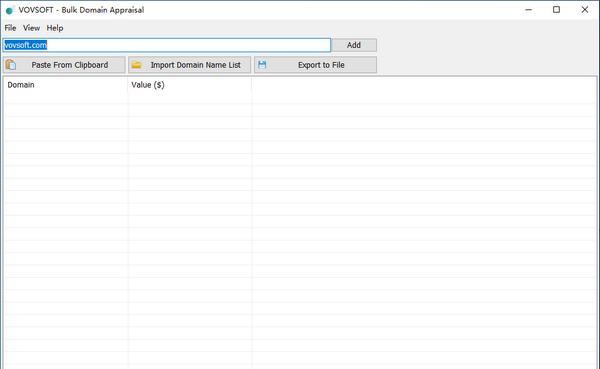Click the VOVSOFT app icon in title bar
600x369 pixels.
[x=10, y=10]
